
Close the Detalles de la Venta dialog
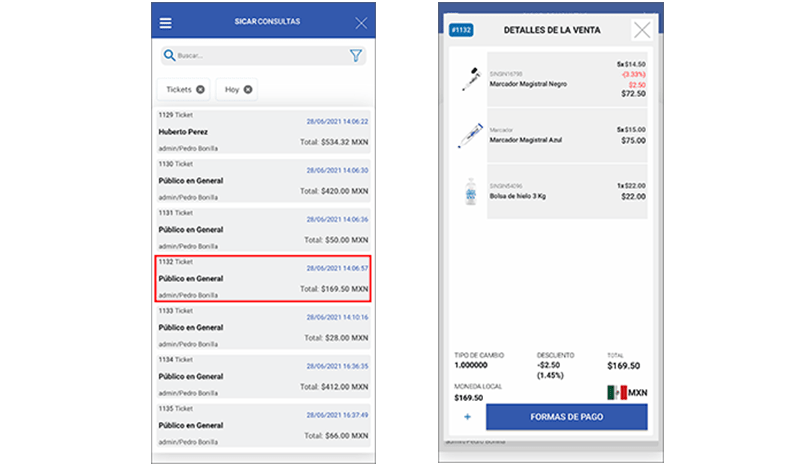click(642, 30)
